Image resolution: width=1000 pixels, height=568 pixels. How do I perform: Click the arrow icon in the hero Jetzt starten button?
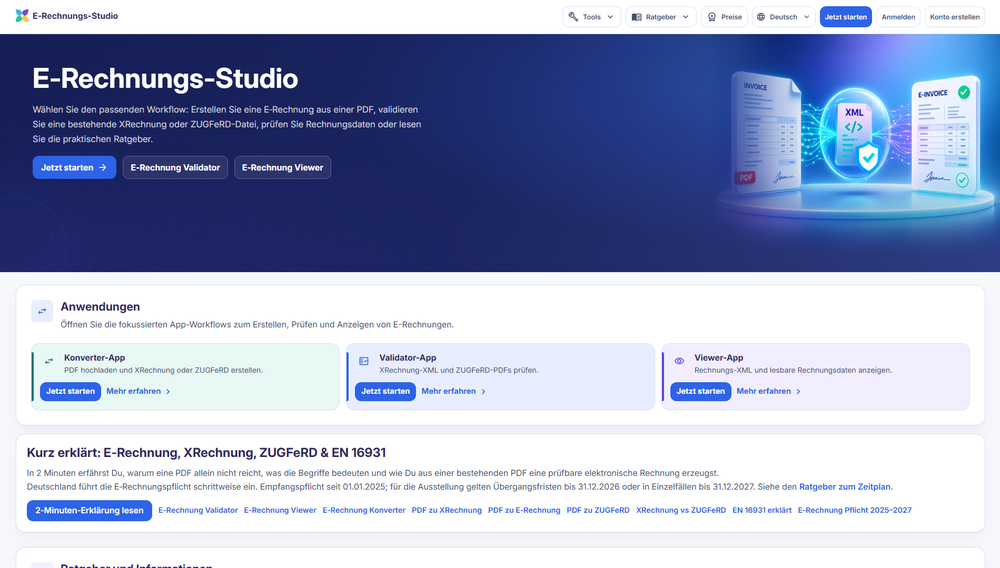103,168
